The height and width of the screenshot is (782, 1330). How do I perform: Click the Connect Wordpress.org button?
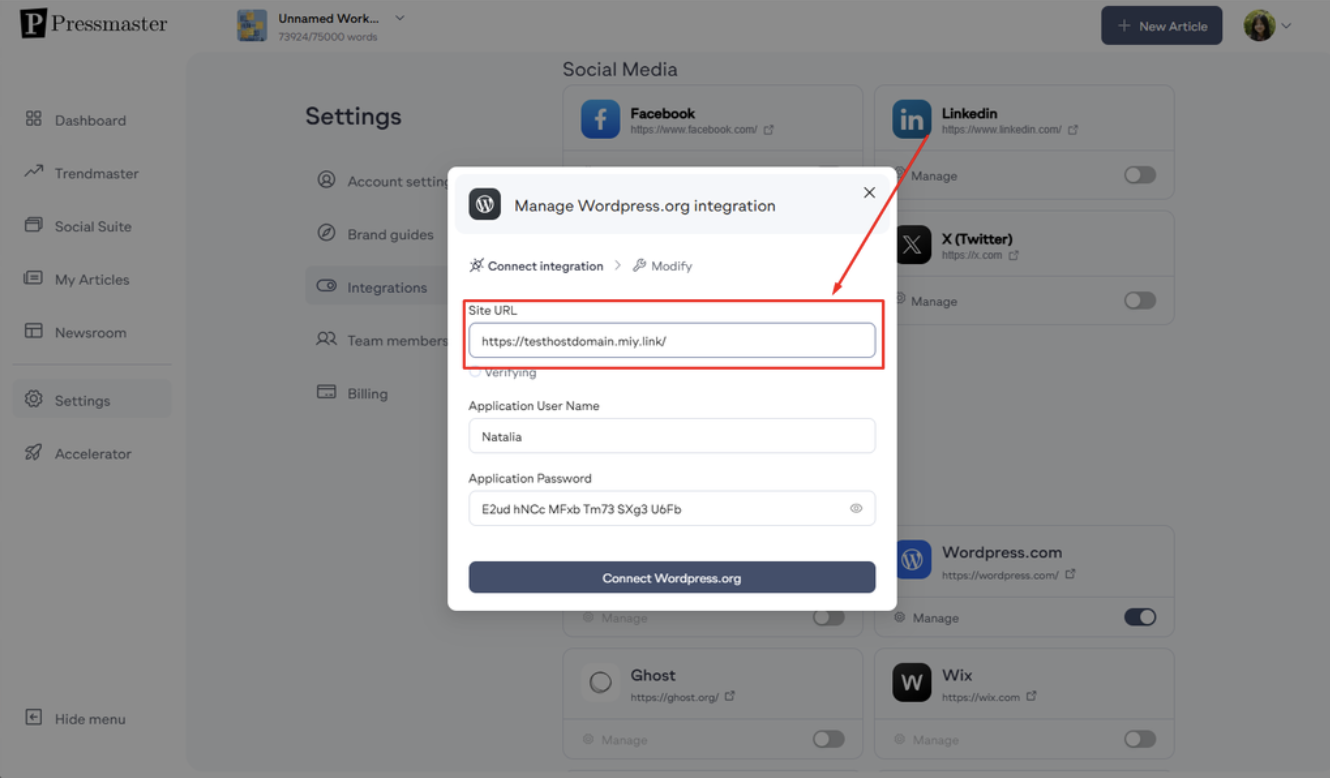point(672,578)
